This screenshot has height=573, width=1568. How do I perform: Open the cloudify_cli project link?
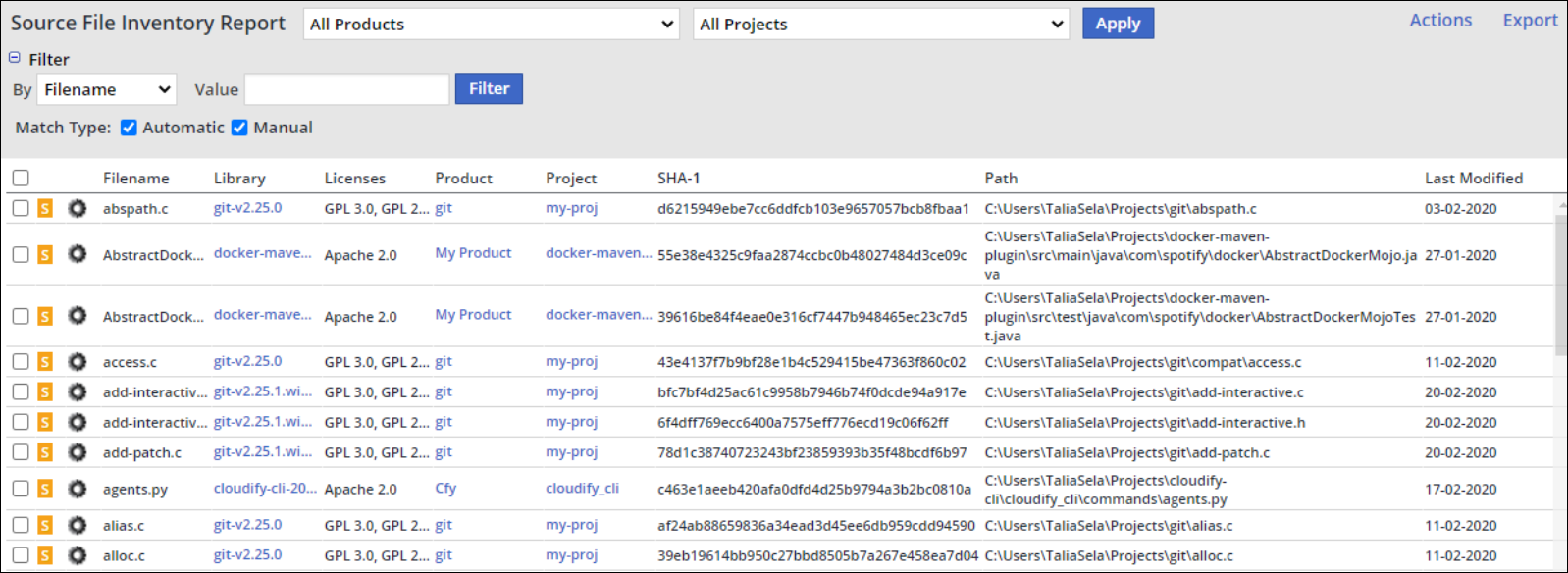pyautogui.click(x=582, y=488)
